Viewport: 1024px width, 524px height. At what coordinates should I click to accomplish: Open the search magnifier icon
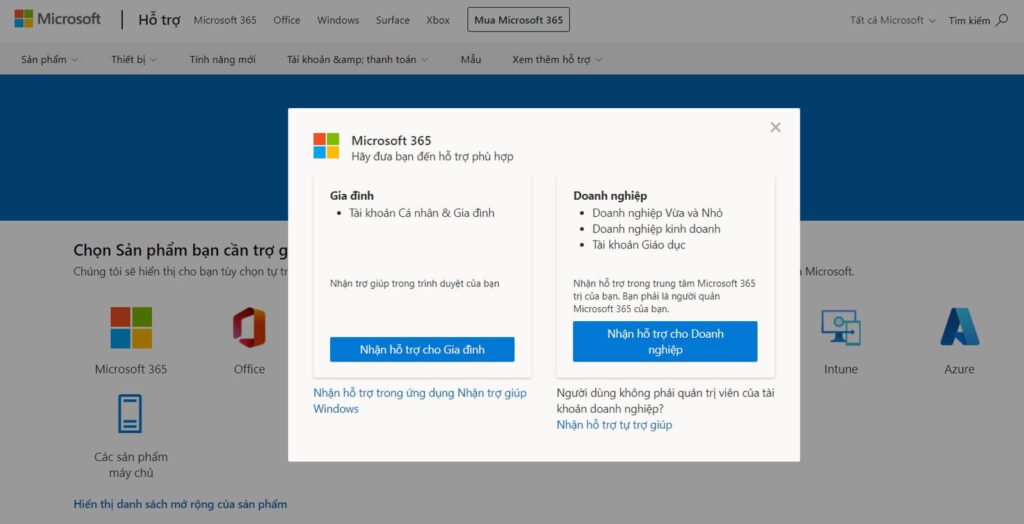[x=1002, y=20]
